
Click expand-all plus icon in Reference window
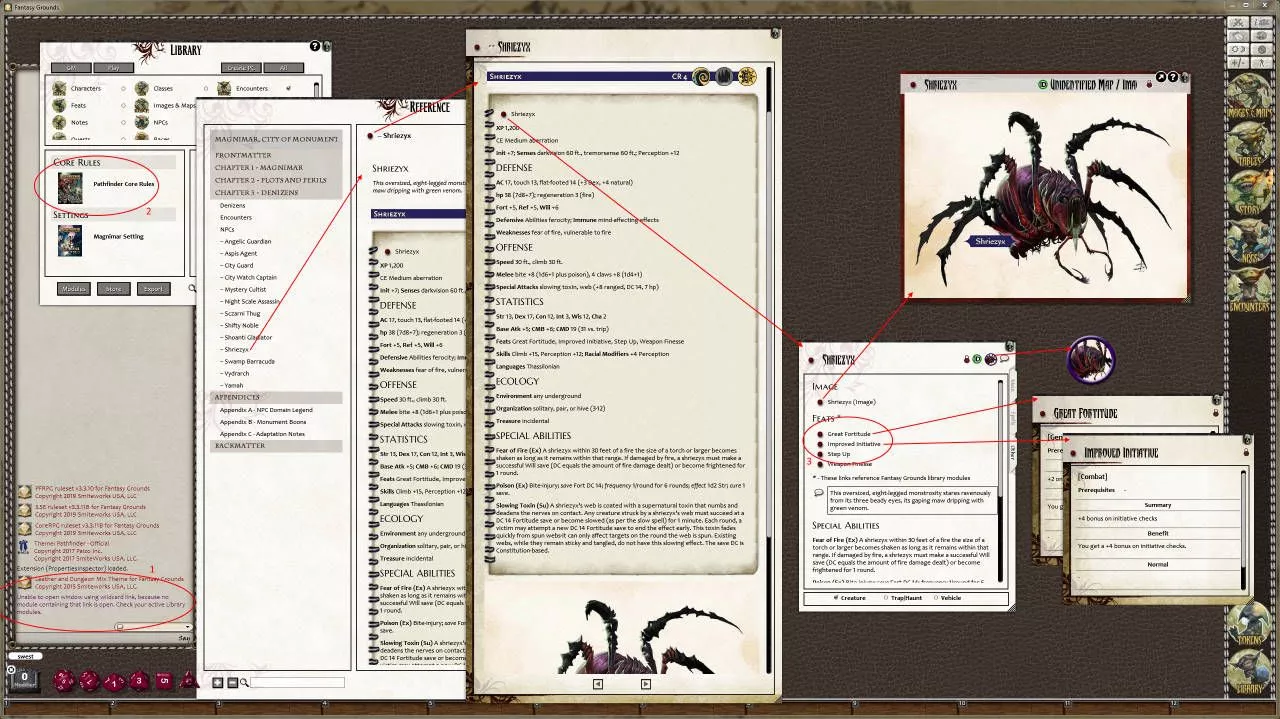point(217,682)
